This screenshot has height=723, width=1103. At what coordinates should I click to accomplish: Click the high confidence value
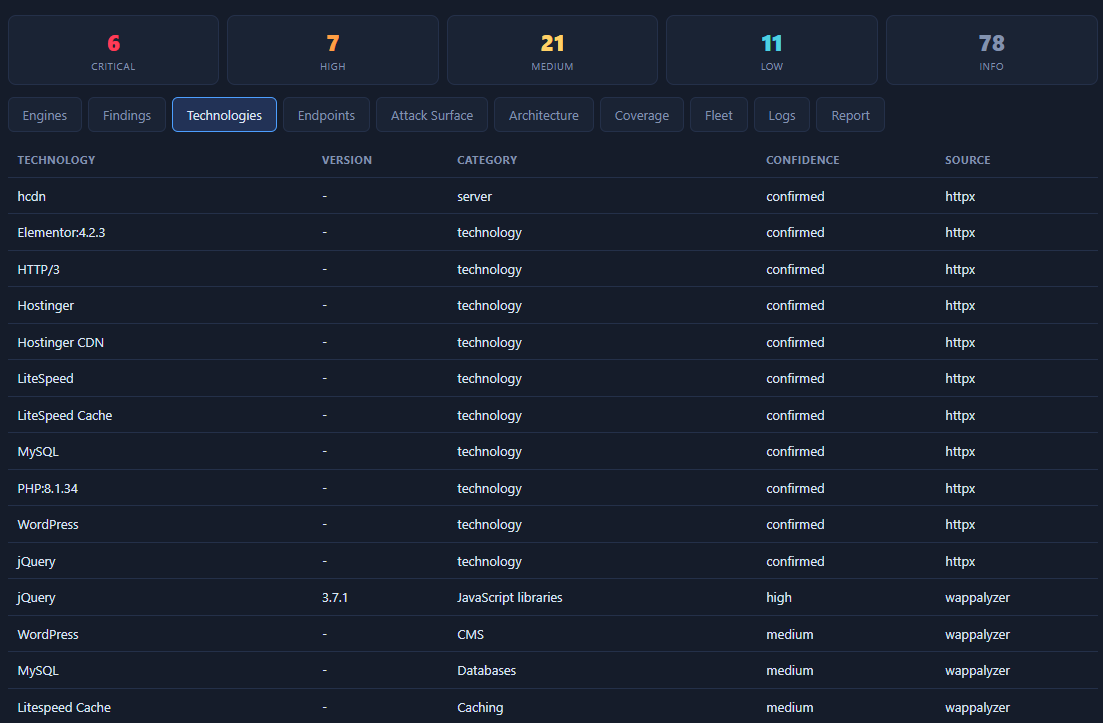(x=779, y=598)
